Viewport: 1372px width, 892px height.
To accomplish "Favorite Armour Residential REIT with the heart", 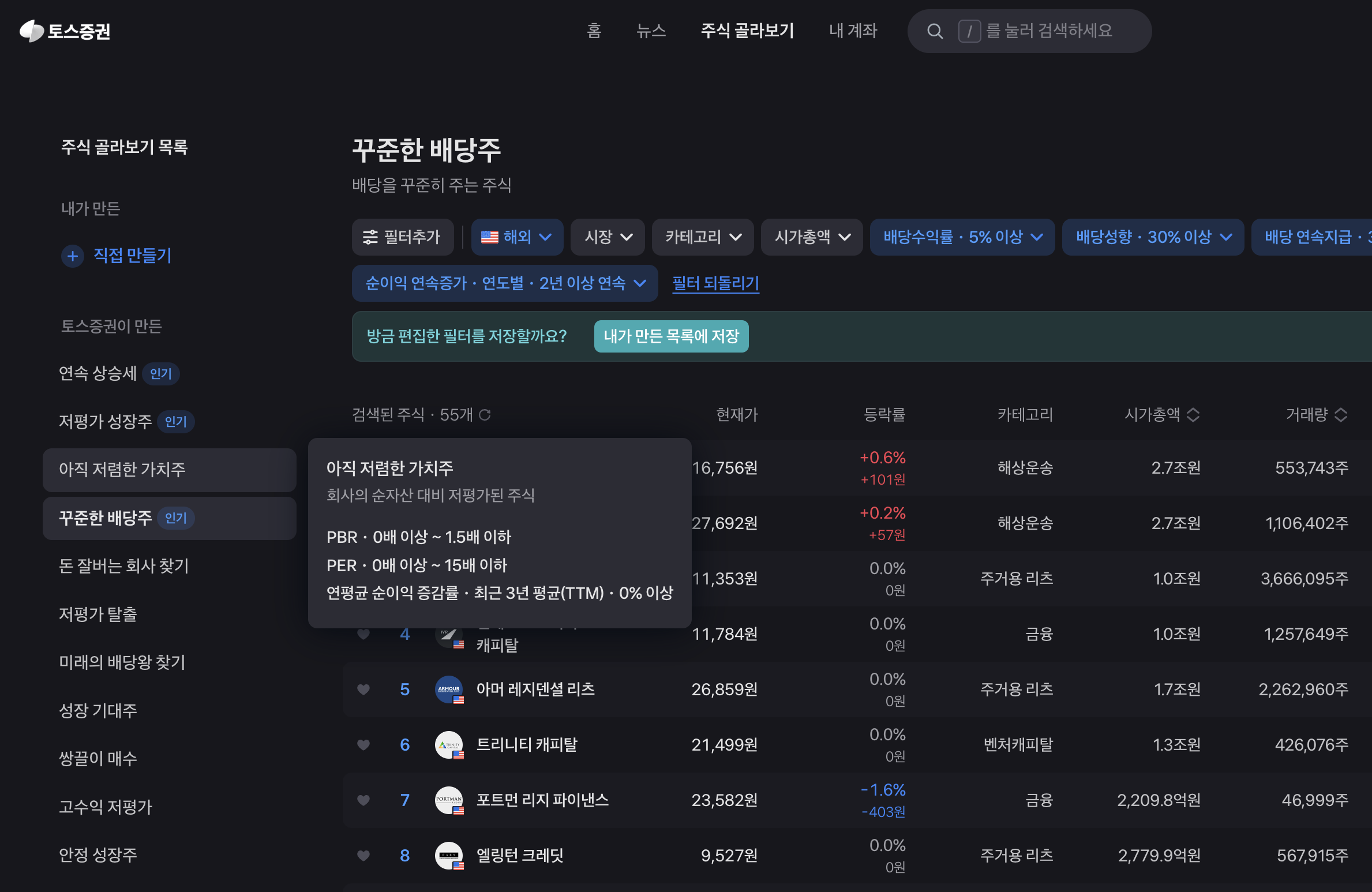I will pos(363,689).
